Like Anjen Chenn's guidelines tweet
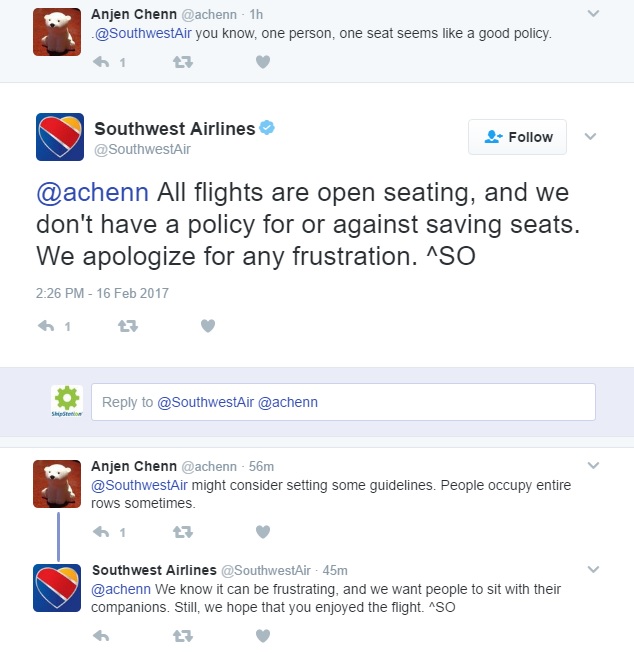The height and width of the screenshot is (653, 634). pos(263,532)
